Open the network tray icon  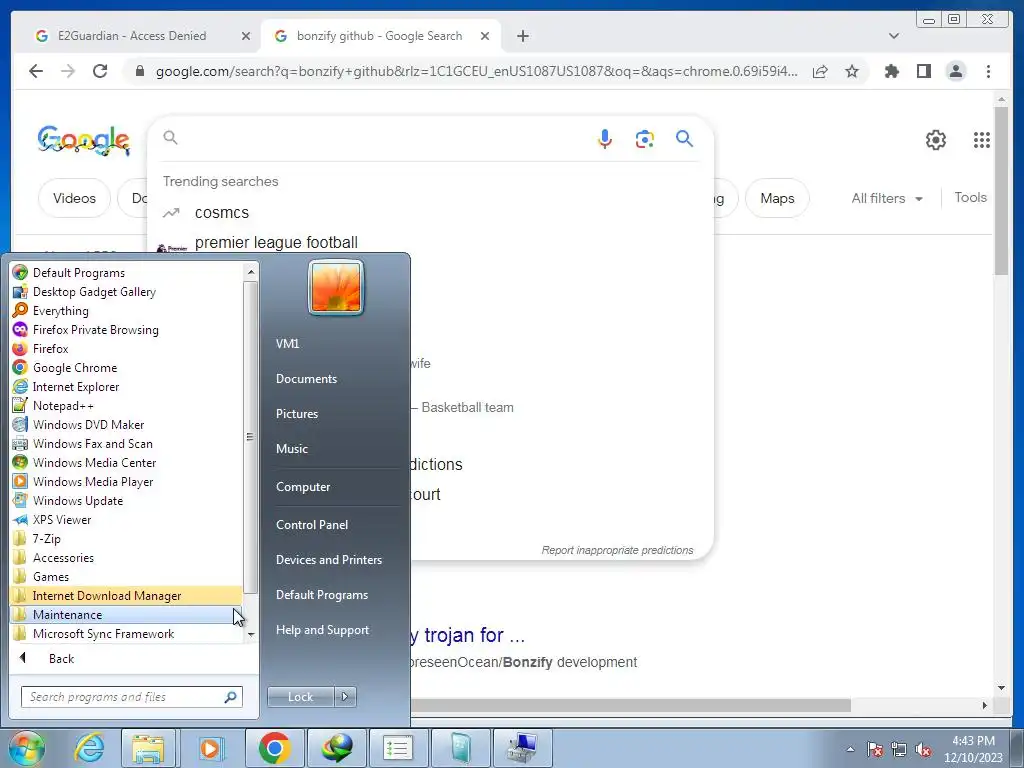click(899, 750)
